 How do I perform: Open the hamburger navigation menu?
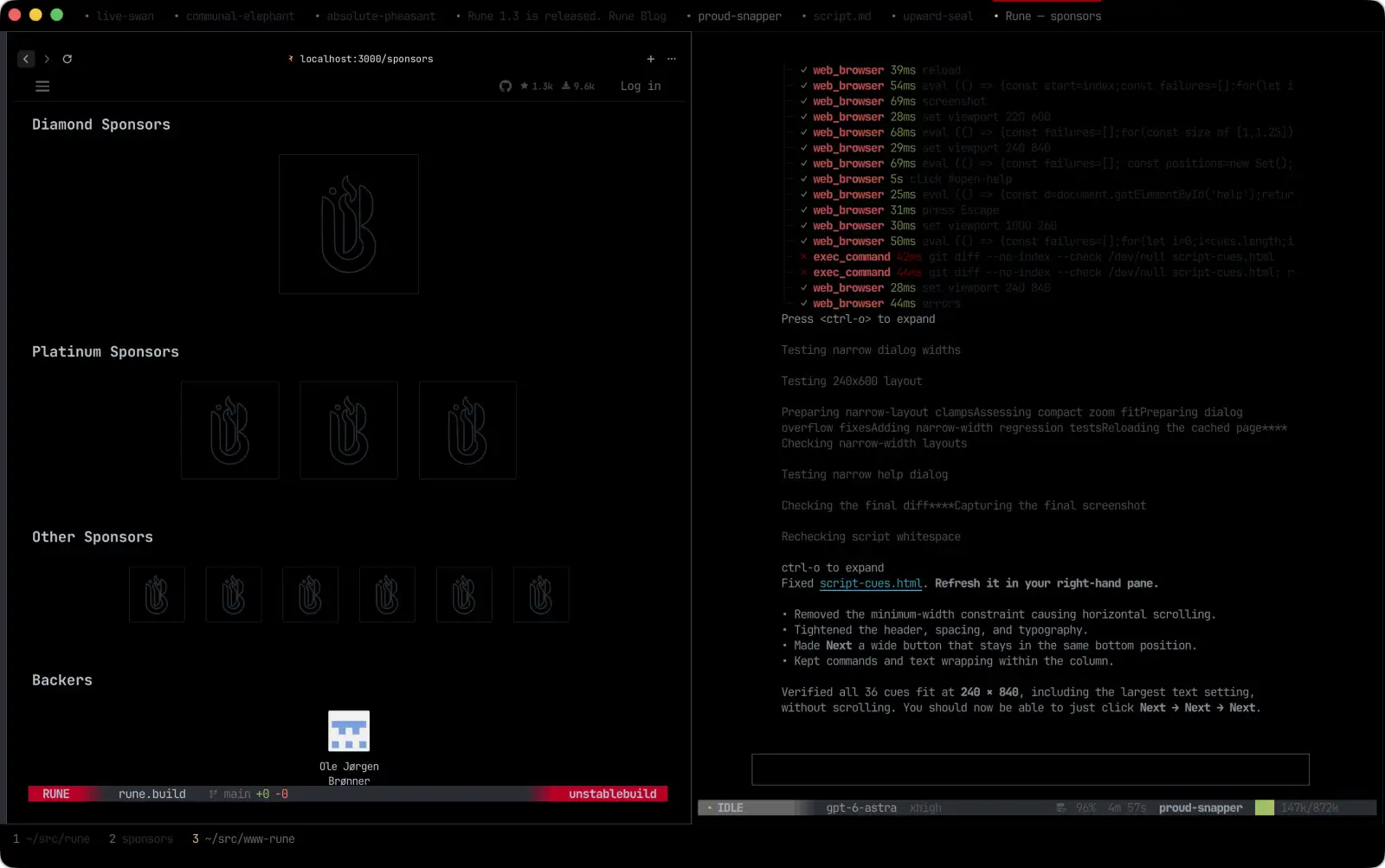point(42,87)
